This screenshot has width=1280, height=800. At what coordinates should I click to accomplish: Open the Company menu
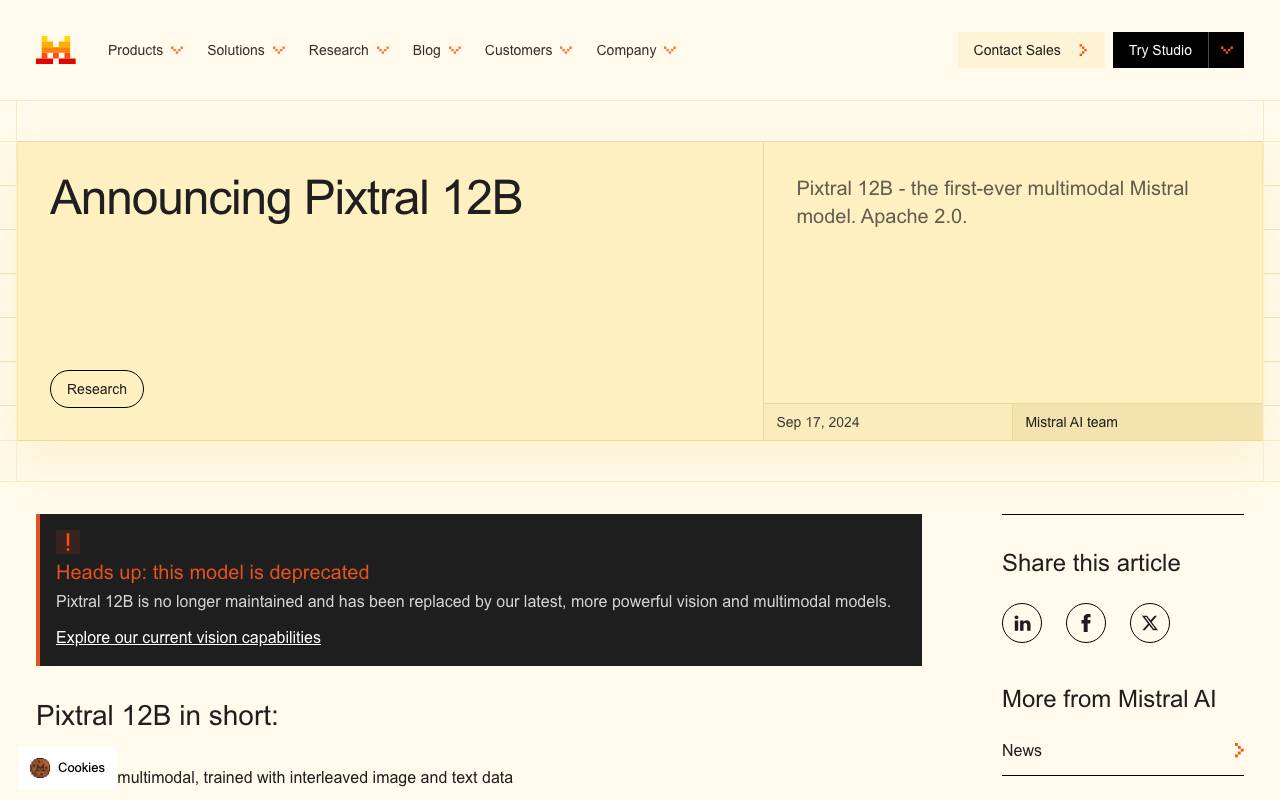(x=637, y=50)
